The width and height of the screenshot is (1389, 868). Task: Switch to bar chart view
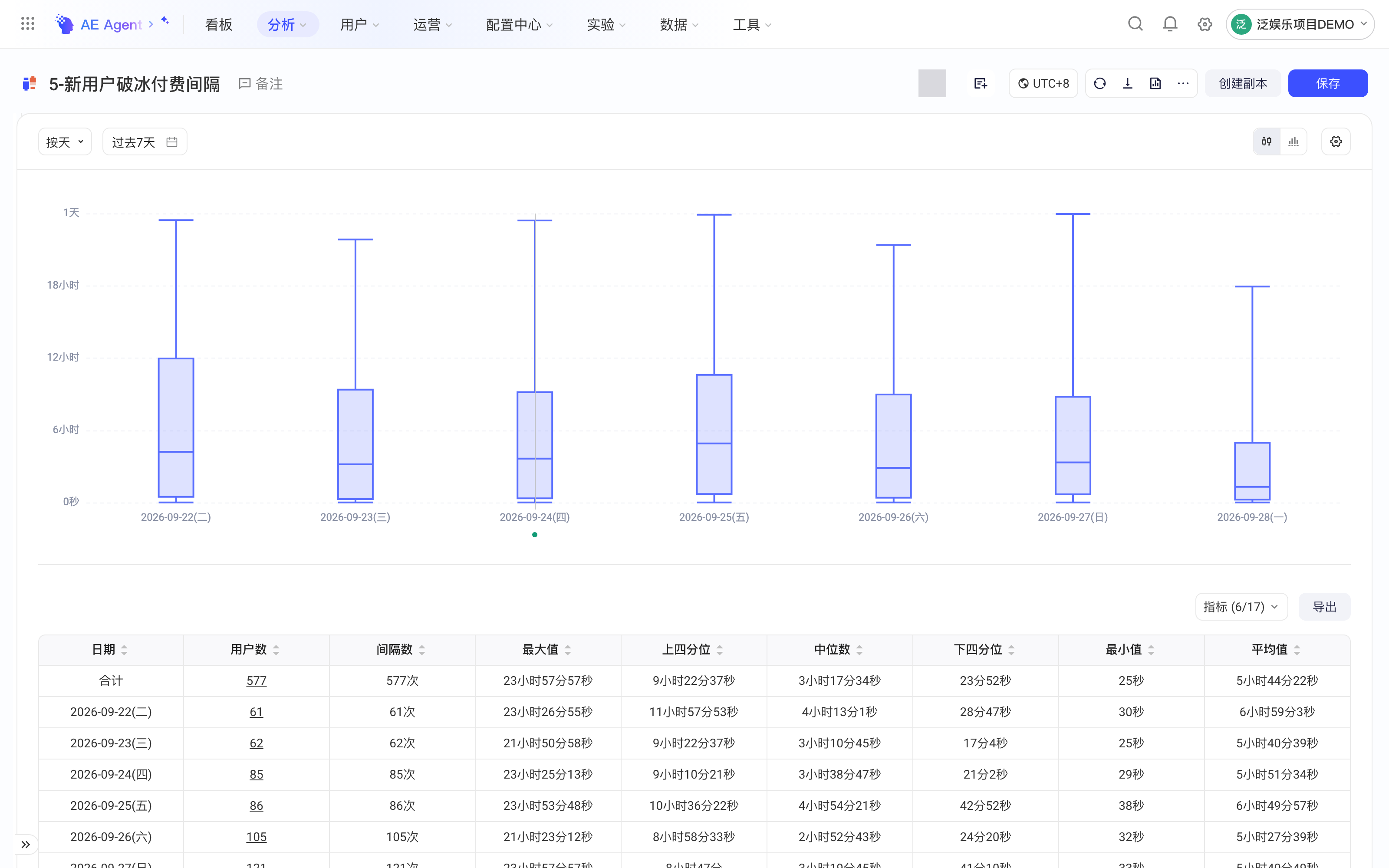[1293, 142]
